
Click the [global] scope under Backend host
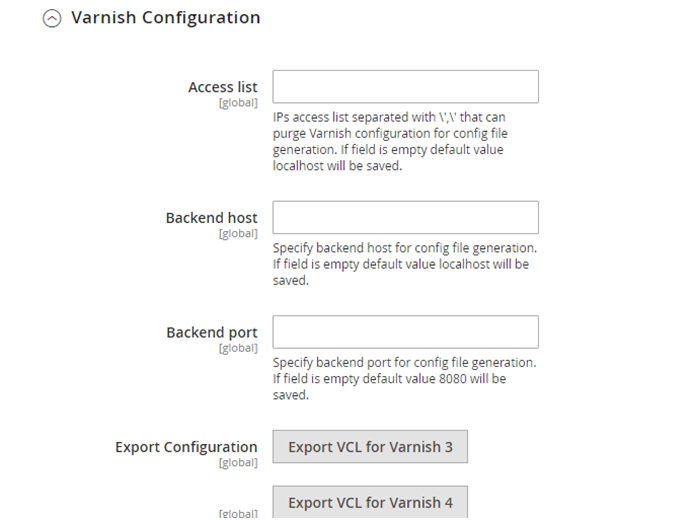(x=238, y=233)
